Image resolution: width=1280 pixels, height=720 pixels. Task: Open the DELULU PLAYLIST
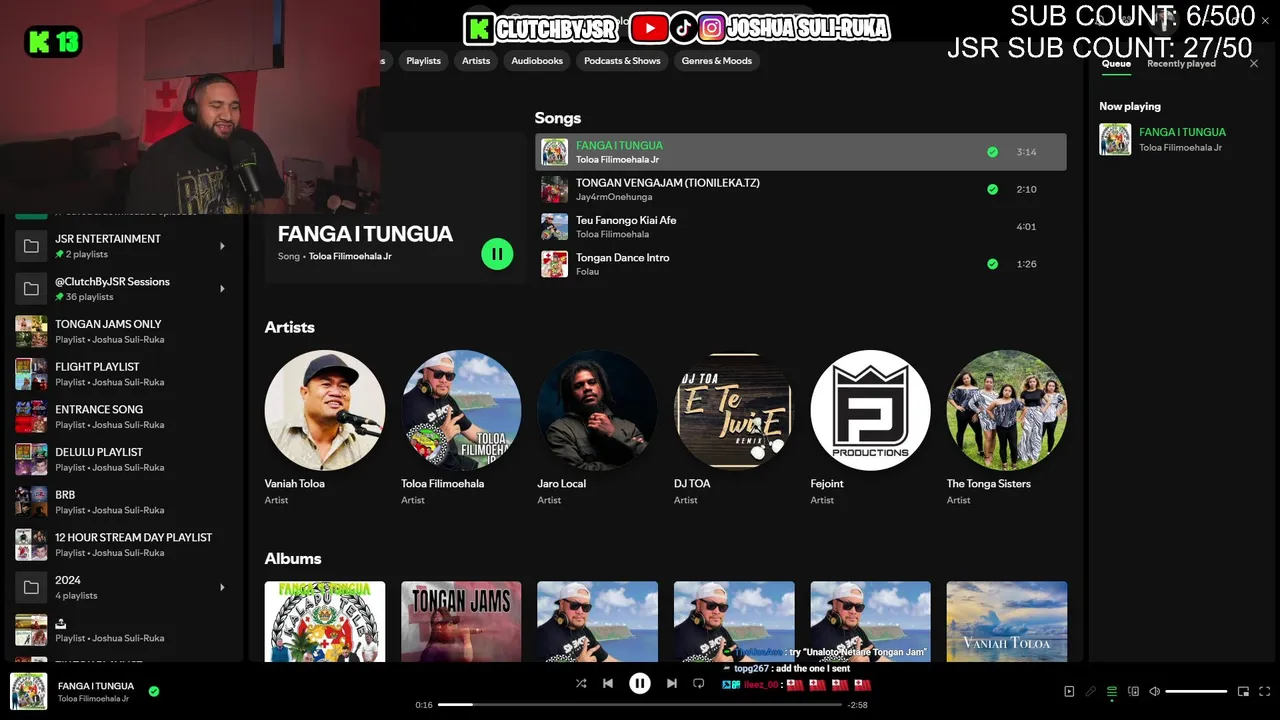(x=122, y=459)
